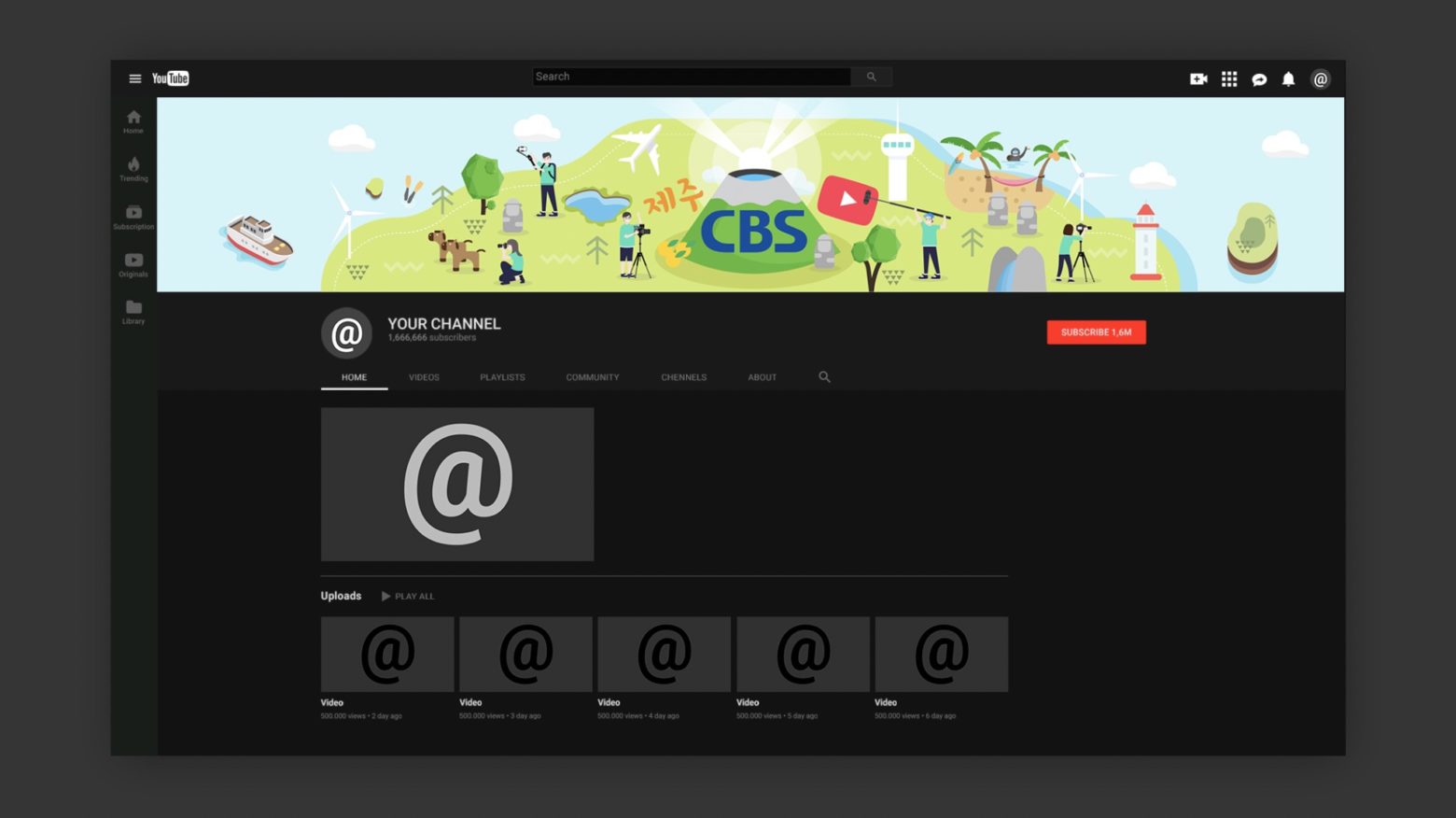The image size is (1456, 818).
Task: Open the create video camera icon
Action: click(x=1198, y=79)
